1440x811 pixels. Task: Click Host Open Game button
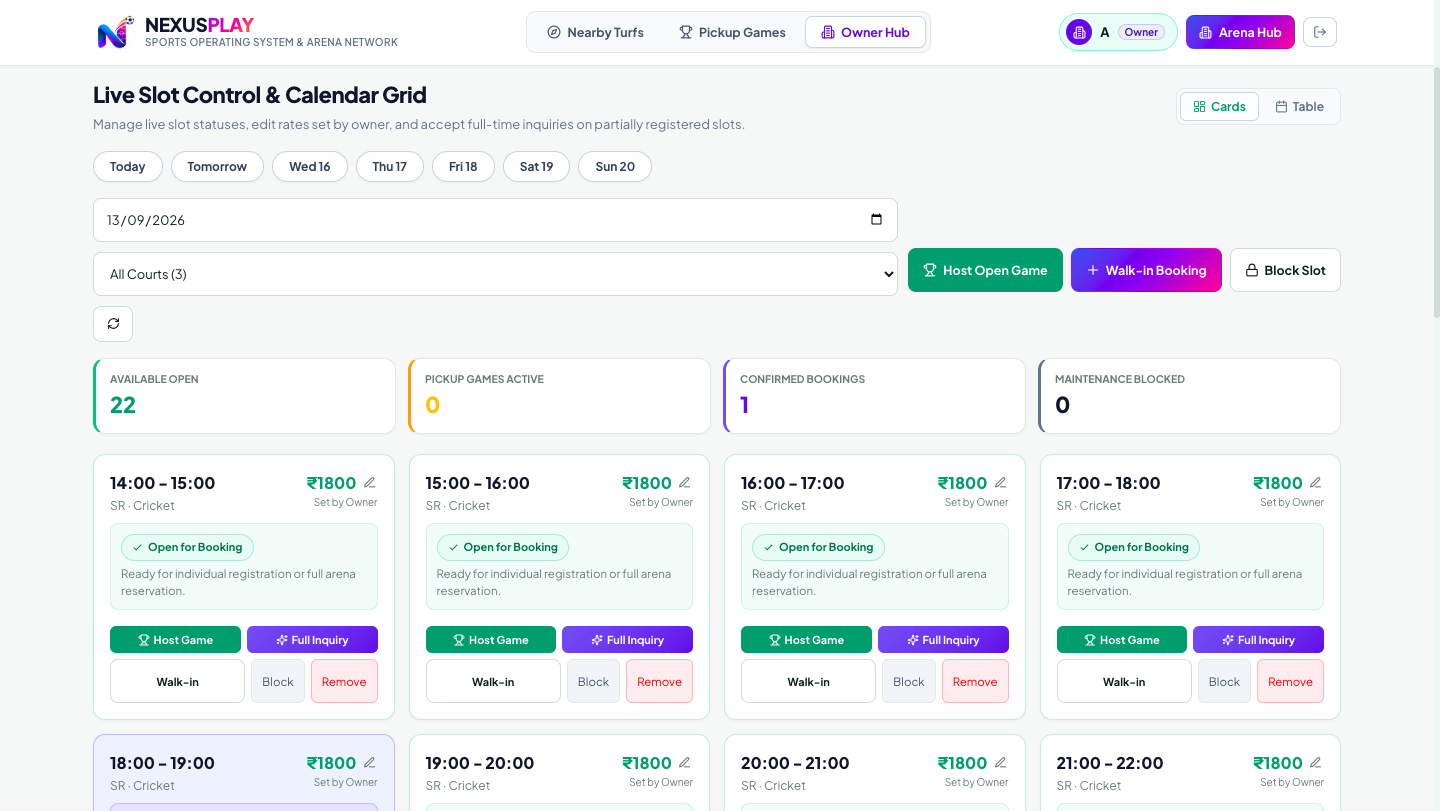coord(985,270)
